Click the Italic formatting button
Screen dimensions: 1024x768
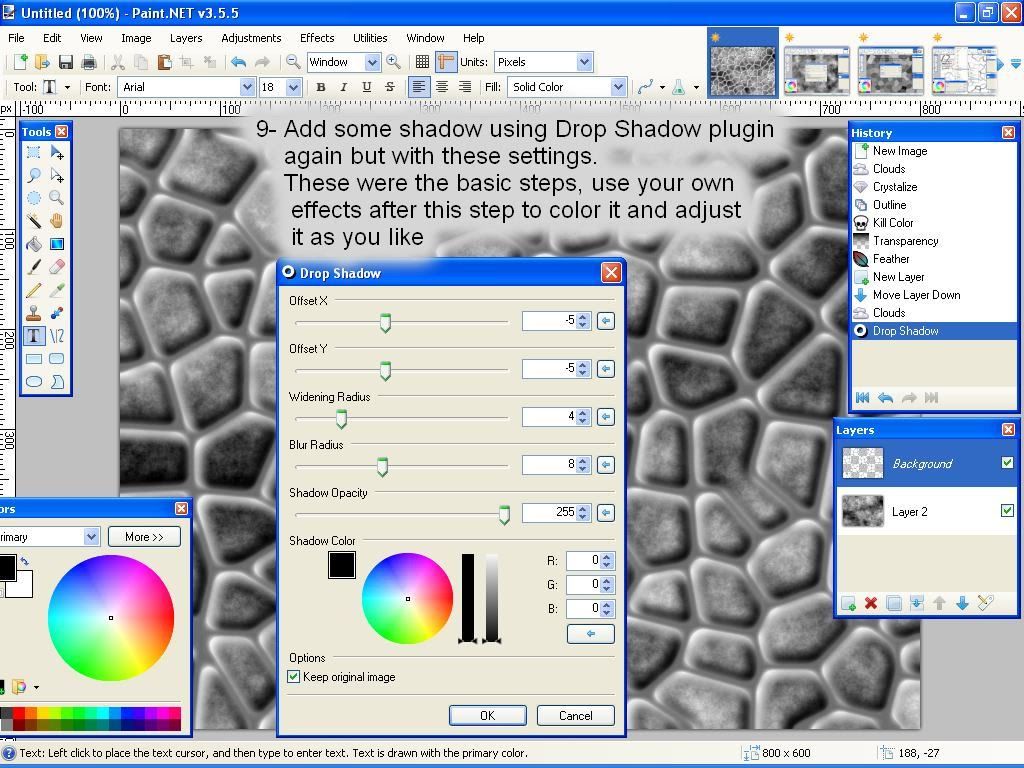(344, 87)
